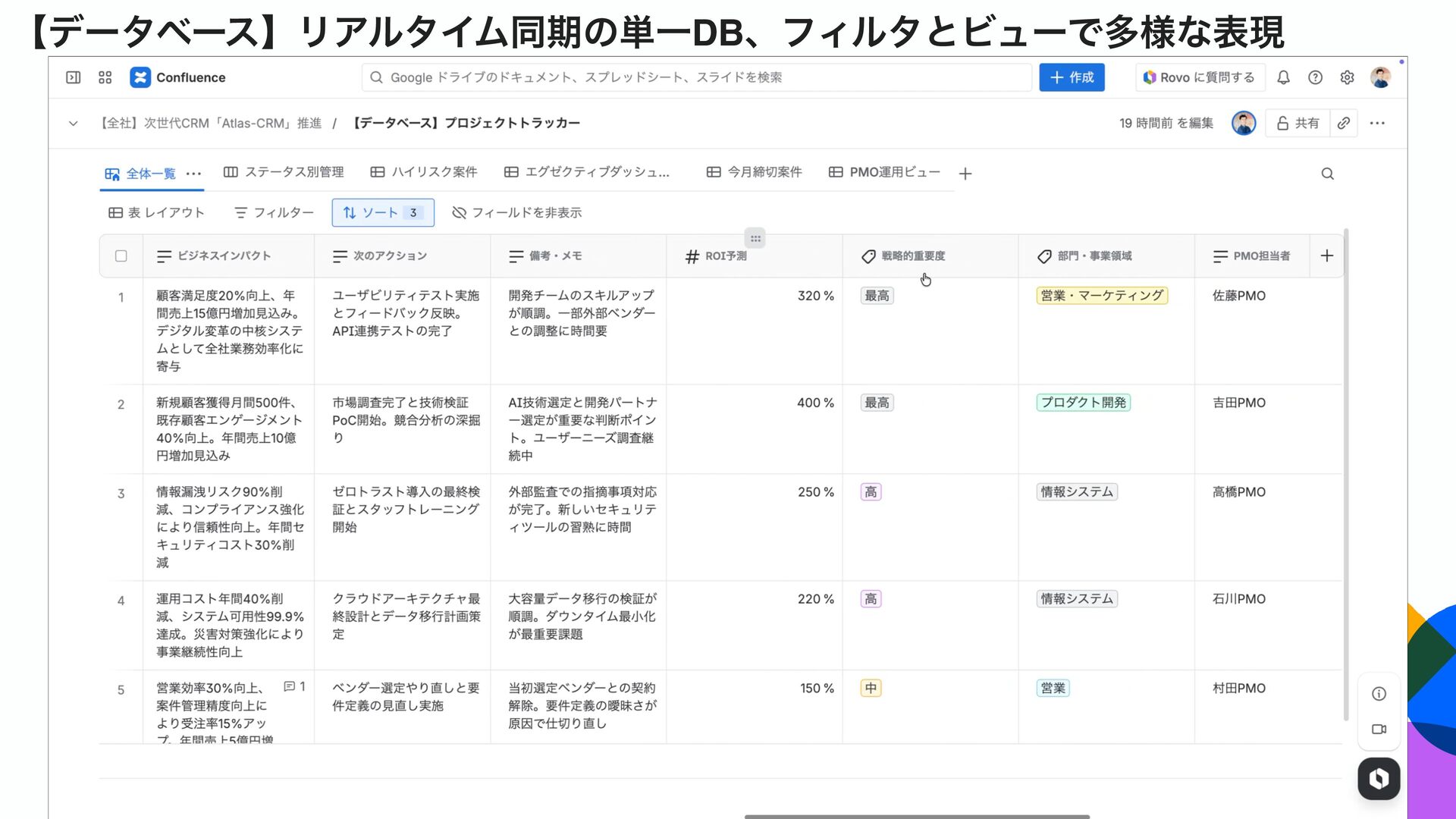Tick the select-all rows checkbox
1456x819 pixels.
point(121,256)
